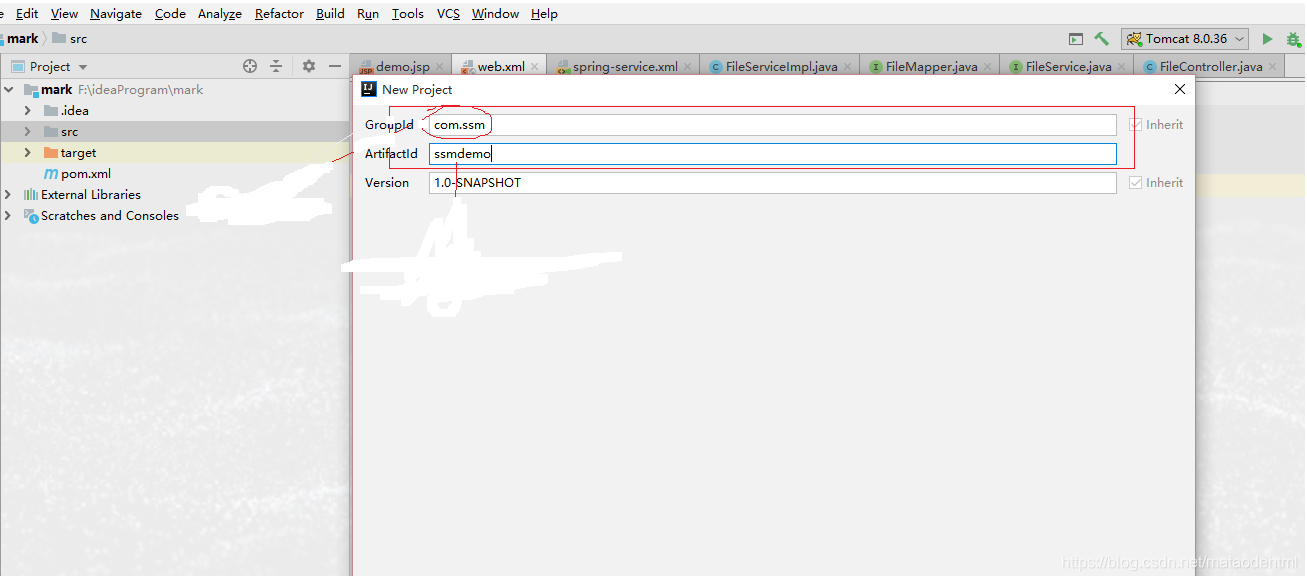This screenshot has height=581, width=1307.
Task: Expand the .idea folder
Action: pyautogui.click(x=28, y=111)
